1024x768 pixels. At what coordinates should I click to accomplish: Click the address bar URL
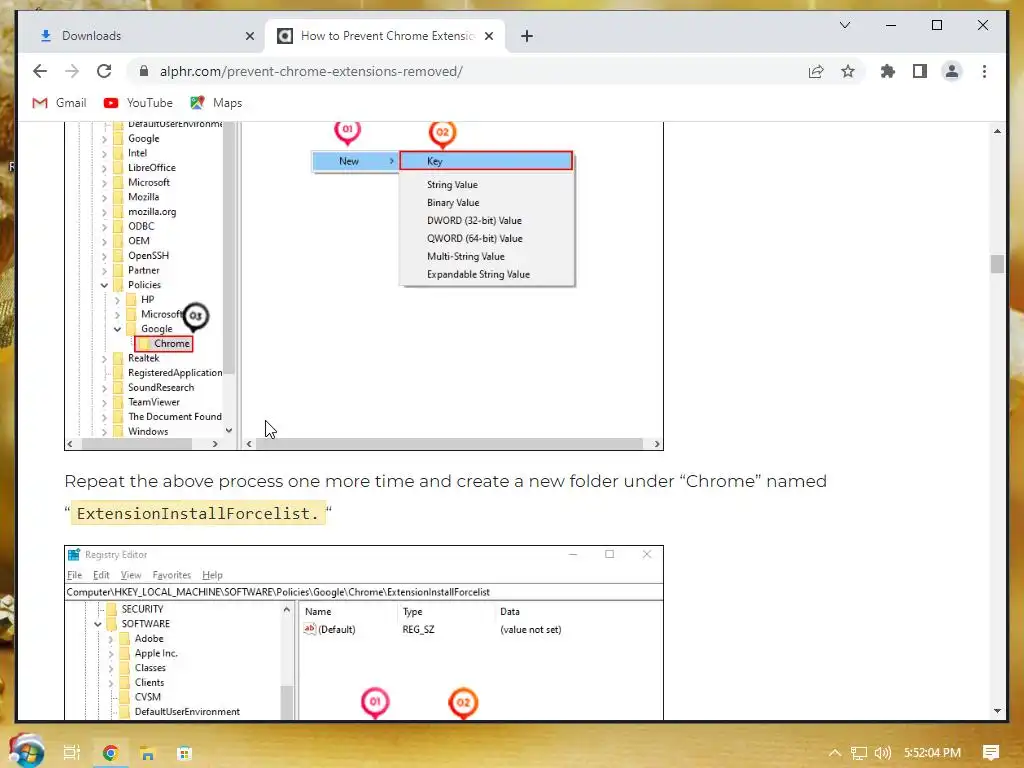(312, 71)
